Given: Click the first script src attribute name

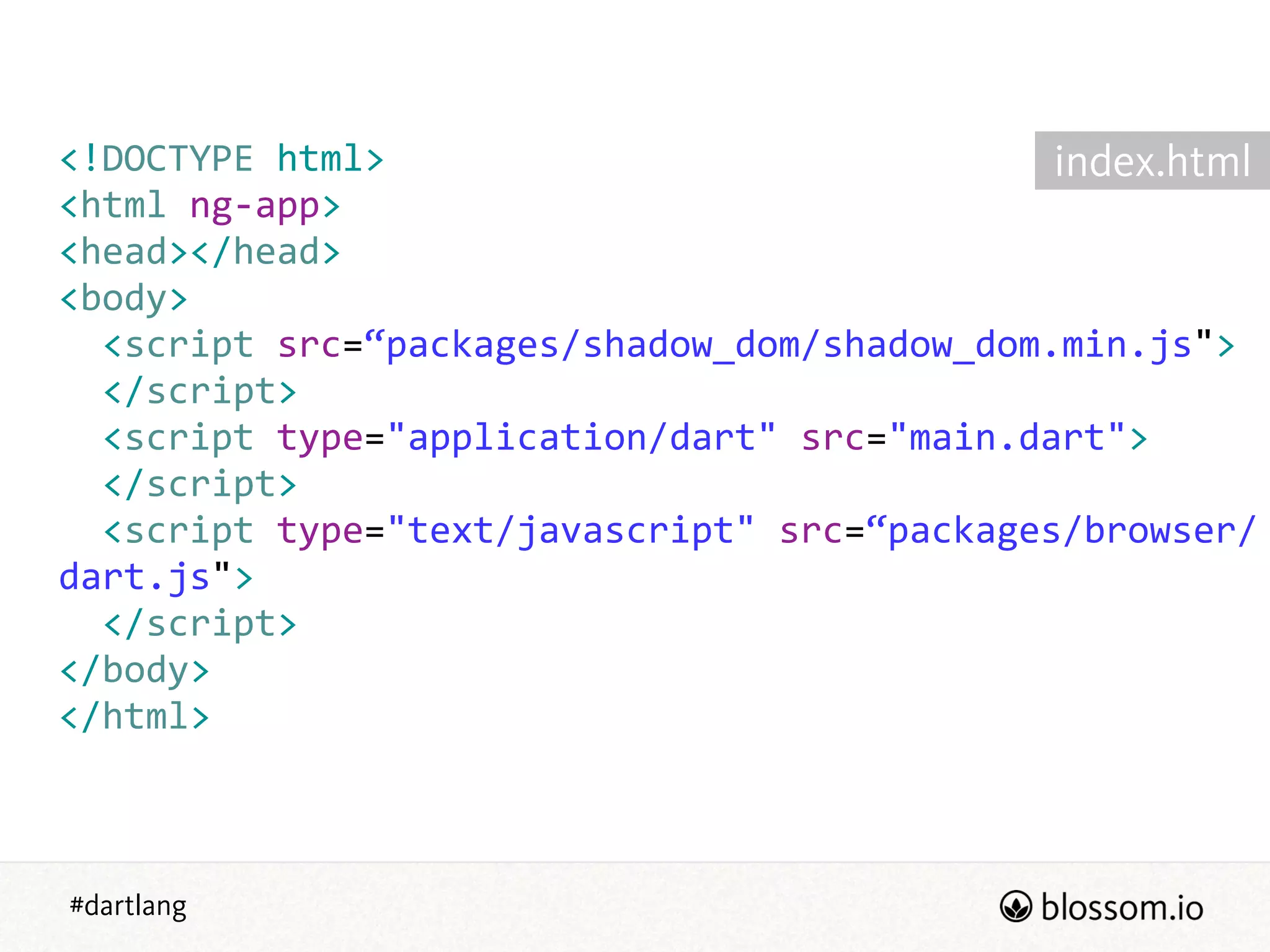Looking at the screenshot, I should (x=309, y=345).
